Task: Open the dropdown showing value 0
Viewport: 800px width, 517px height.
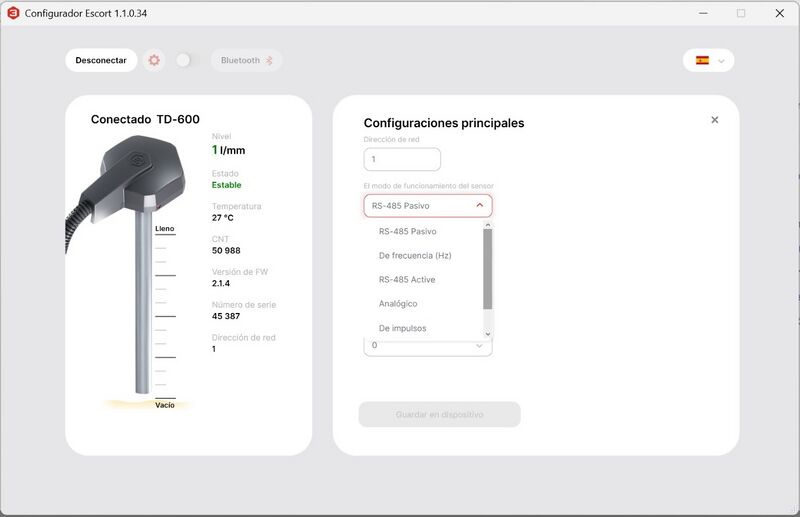Action: 428,346
